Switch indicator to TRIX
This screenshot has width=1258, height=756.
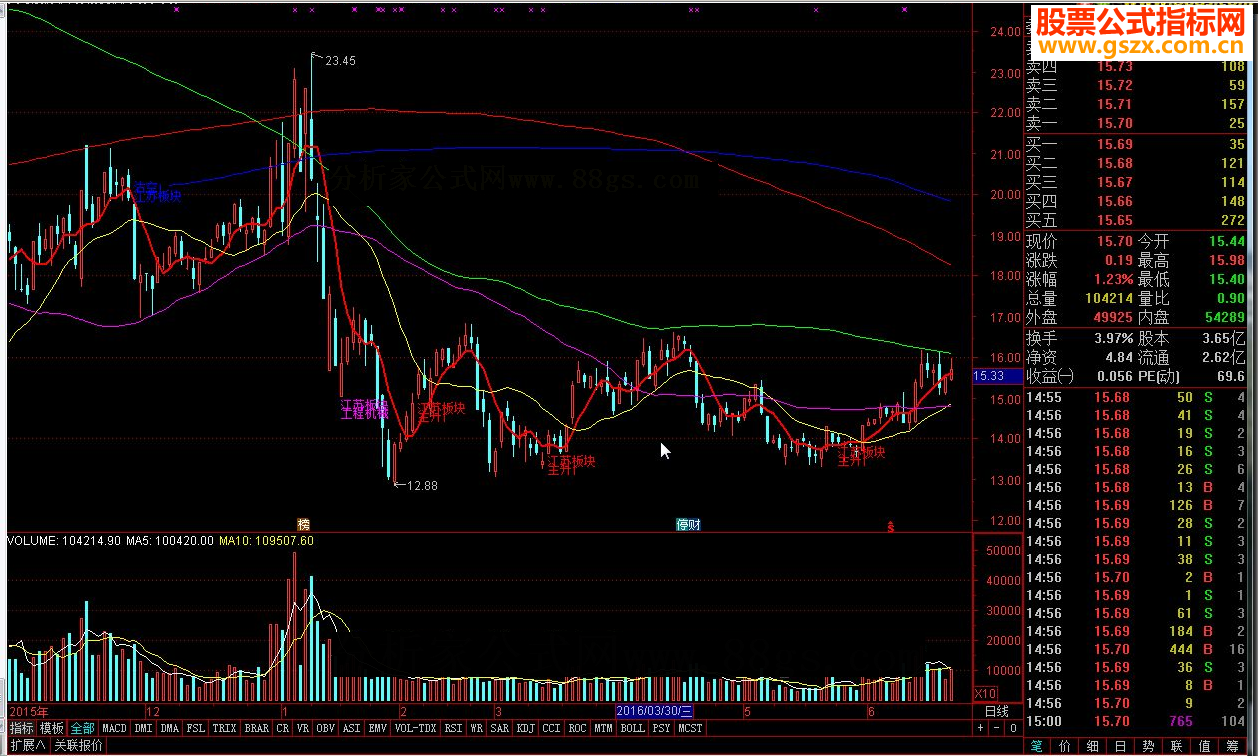pos(224,728)
